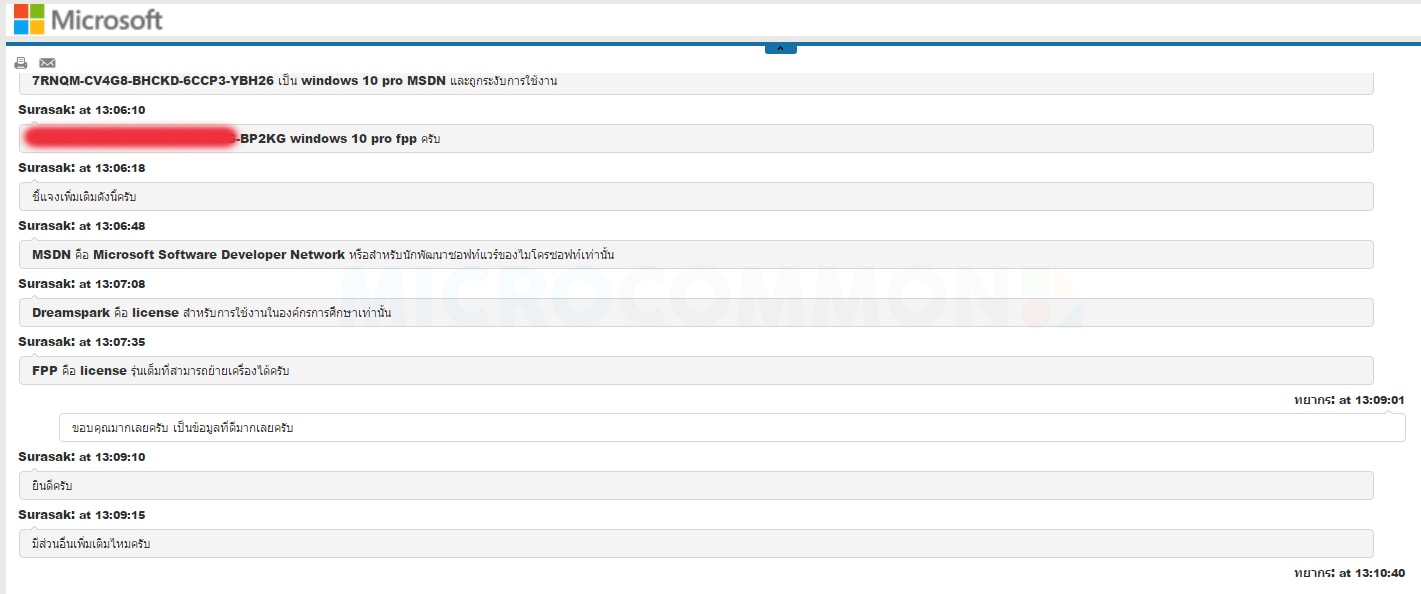Click the customer timestamp 13:10:40
1421x594 pixels.
pos(1349,574)
